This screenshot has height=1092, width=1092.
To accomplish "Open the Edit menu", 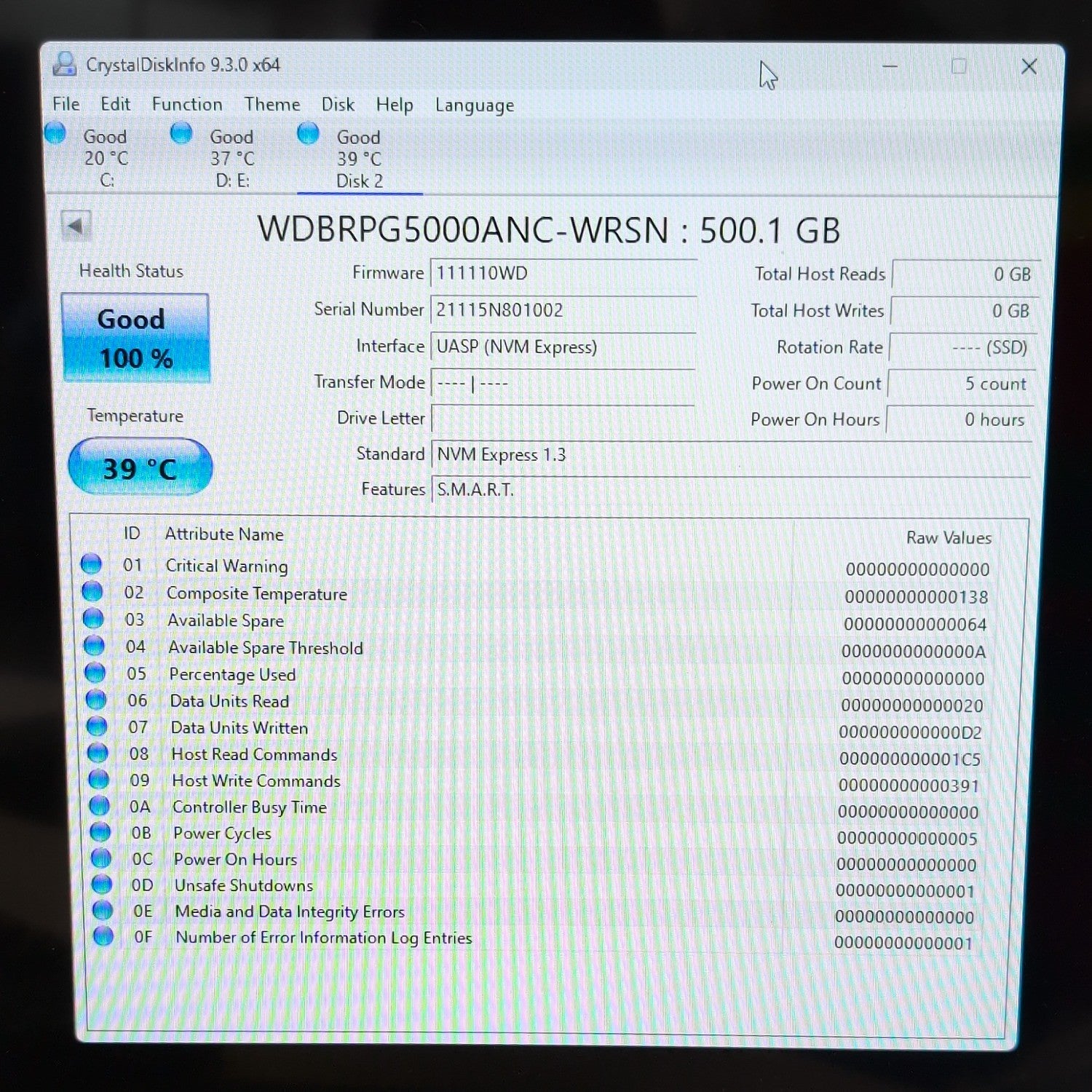I will (116, 104).
